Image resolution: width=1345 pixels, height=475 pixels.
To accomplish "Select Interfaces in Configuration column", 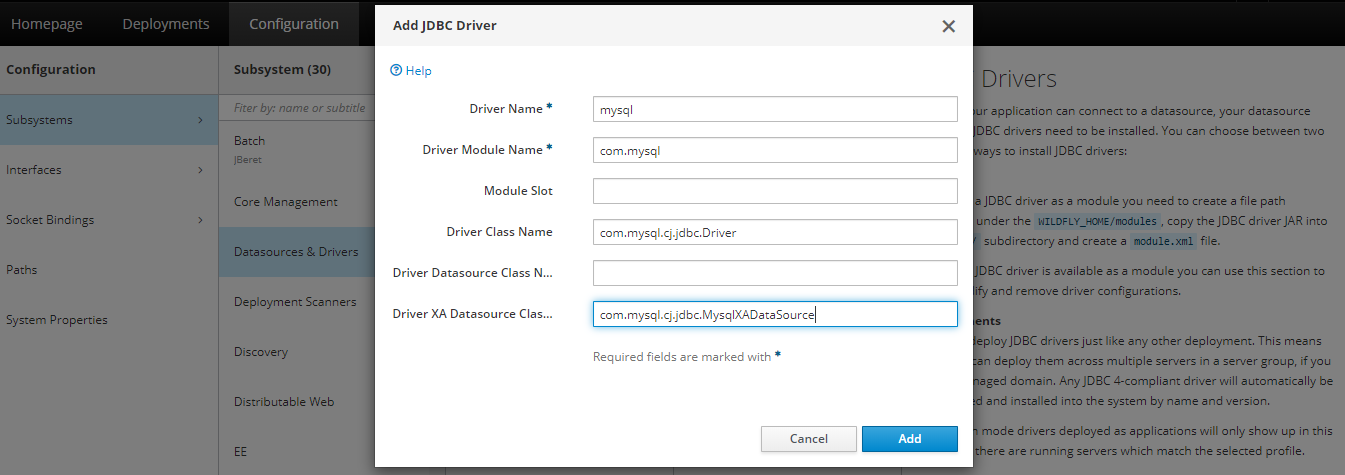I will (x=109, y=170).
